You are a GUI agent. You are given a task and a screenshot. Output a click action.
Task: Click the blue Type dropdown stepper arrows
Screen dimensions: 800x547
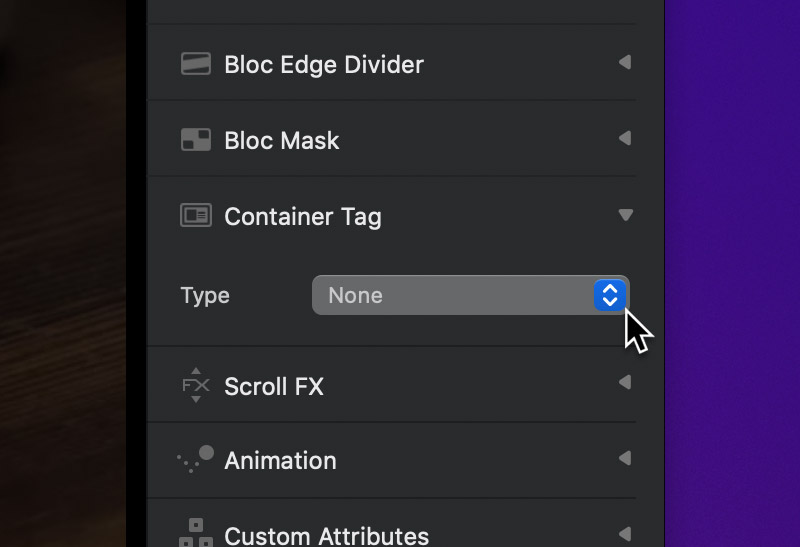tap(610, 295)
